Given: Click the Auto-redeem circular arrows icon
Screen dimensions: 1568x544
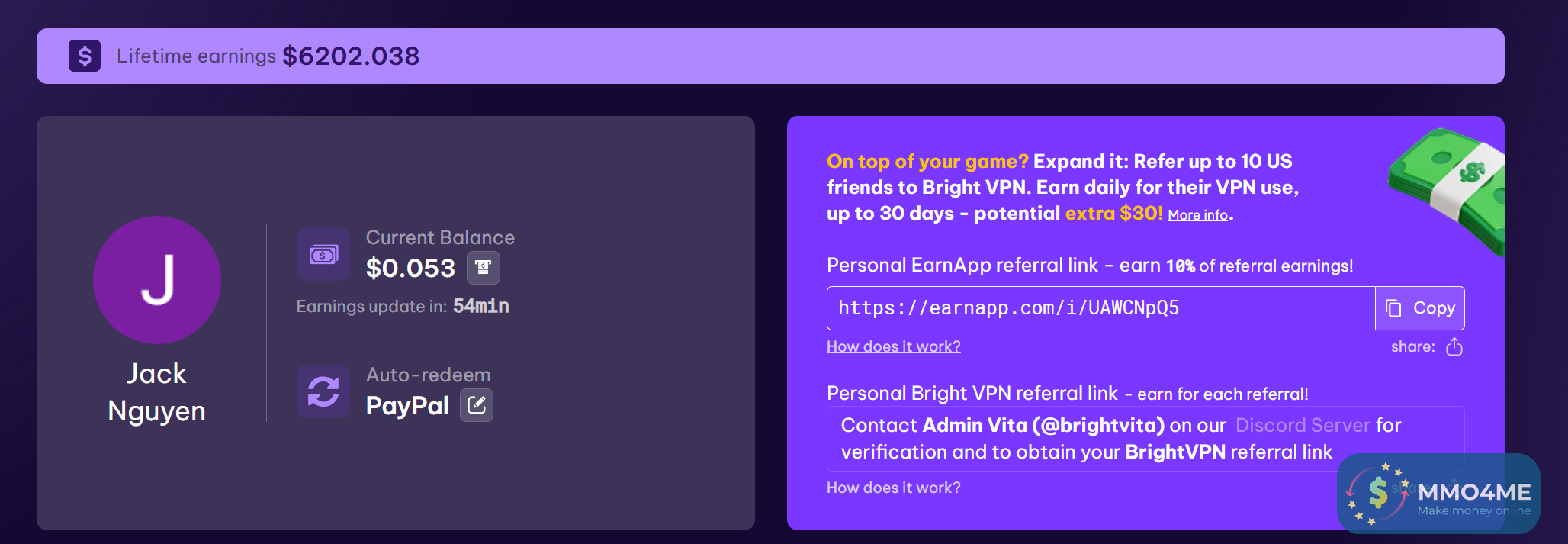Looking at the screenshot, I should coord(323,391).
